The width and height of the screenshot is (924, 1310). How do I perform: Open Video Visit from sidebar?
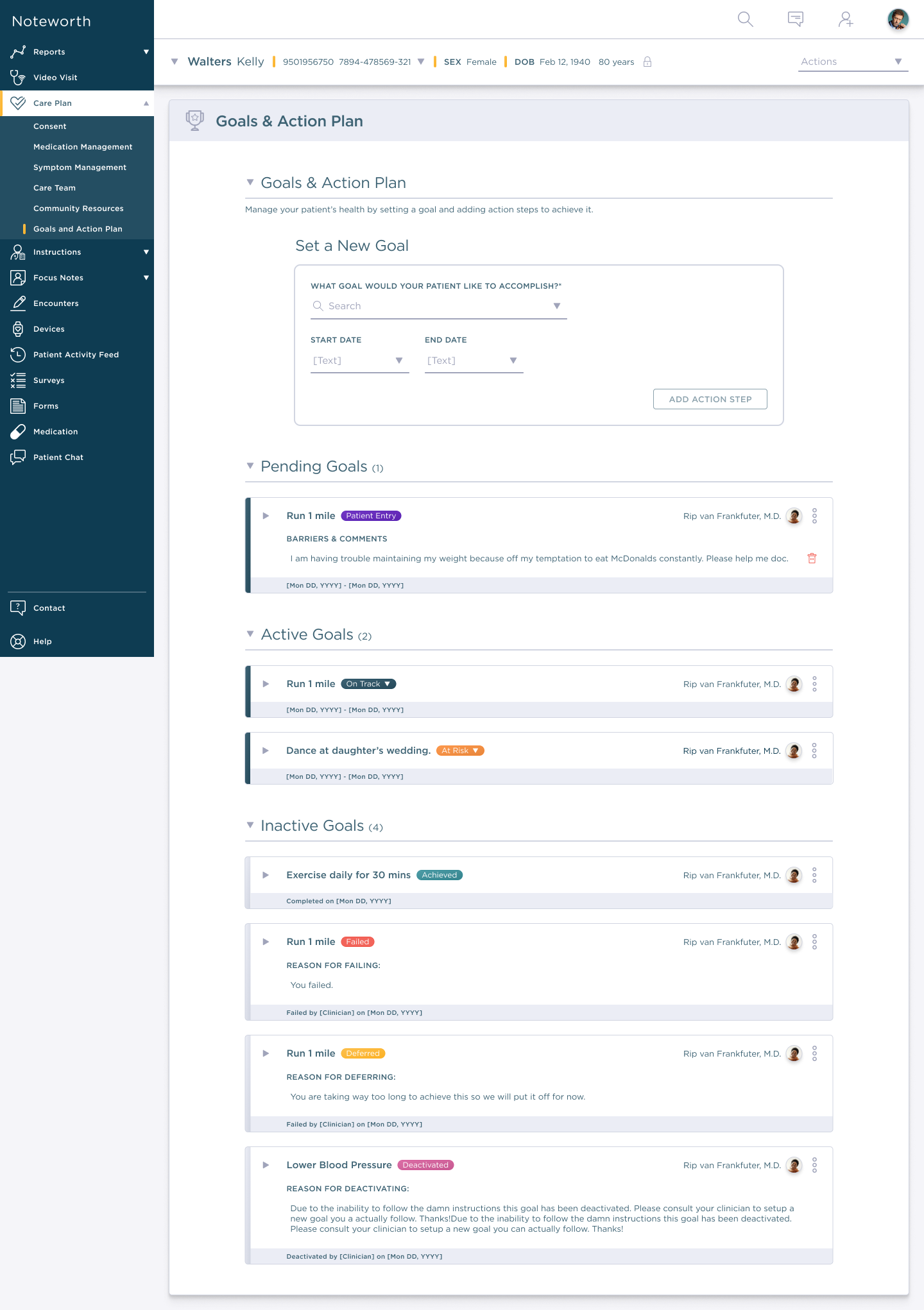[55, 78]
